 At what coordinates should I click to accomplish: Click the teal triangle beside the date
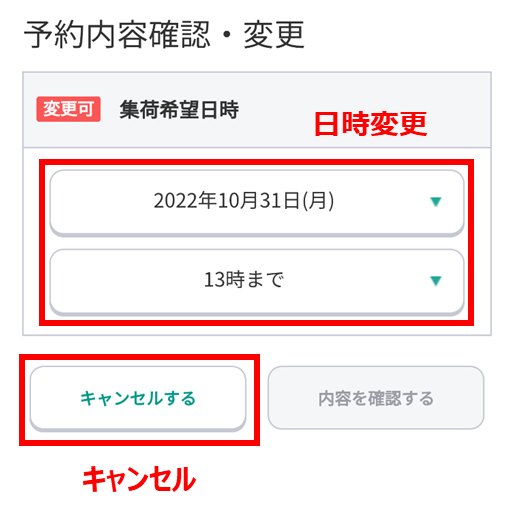pyautogui.click(x=435, y=202)
